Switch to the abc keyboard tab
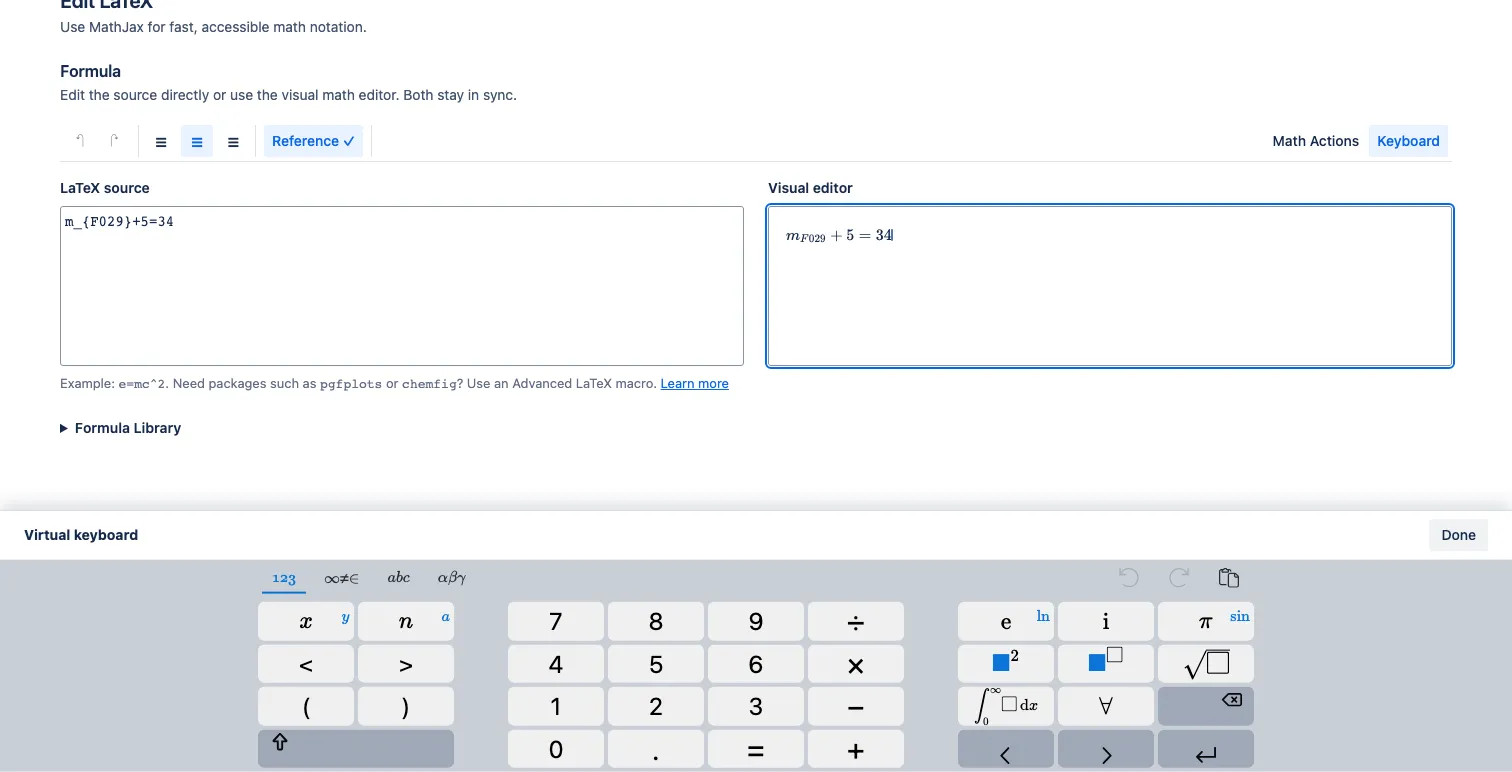 (398, 578)
